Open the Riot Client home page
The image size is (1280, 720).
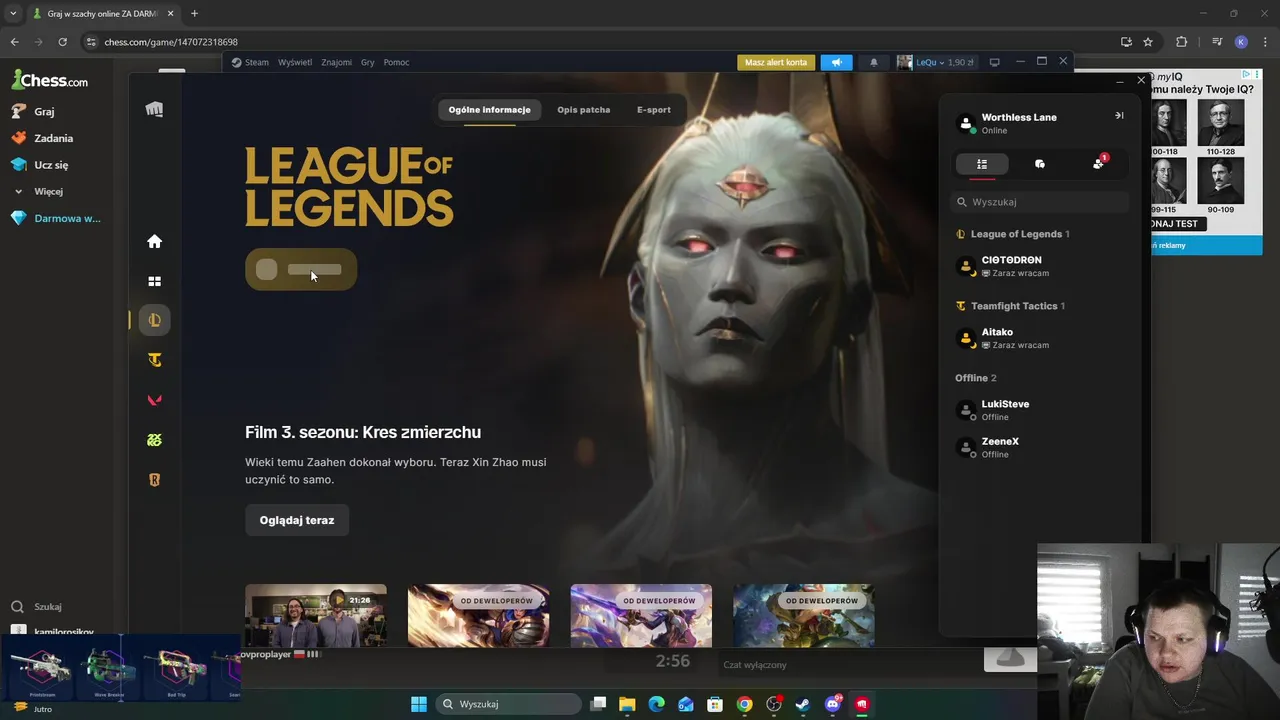[x=154, y=241]
